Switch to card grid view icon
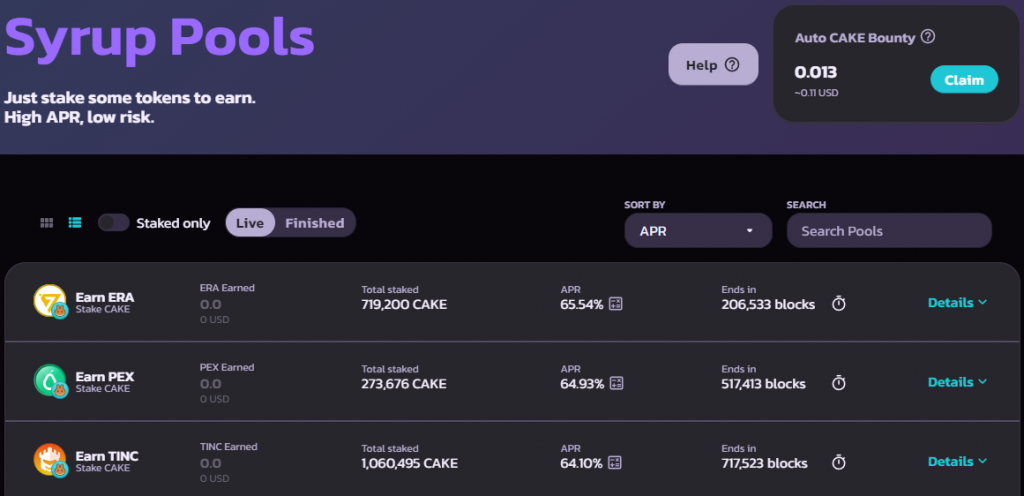The width and height of the screenshot is (1024, 496). click(x=46, y=223)
